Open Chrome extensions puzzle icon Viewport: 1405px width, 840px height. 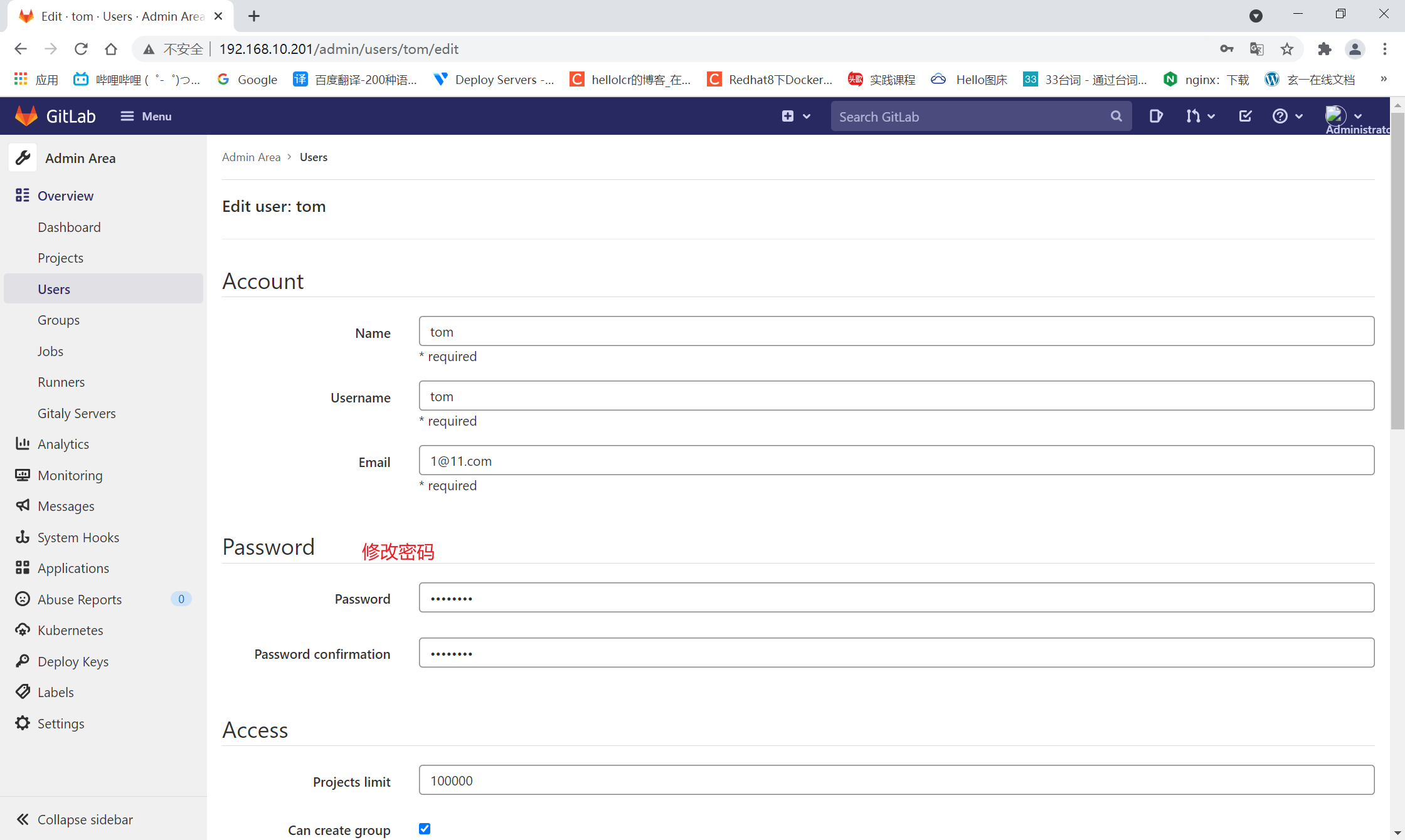[x=1324, y=49]
